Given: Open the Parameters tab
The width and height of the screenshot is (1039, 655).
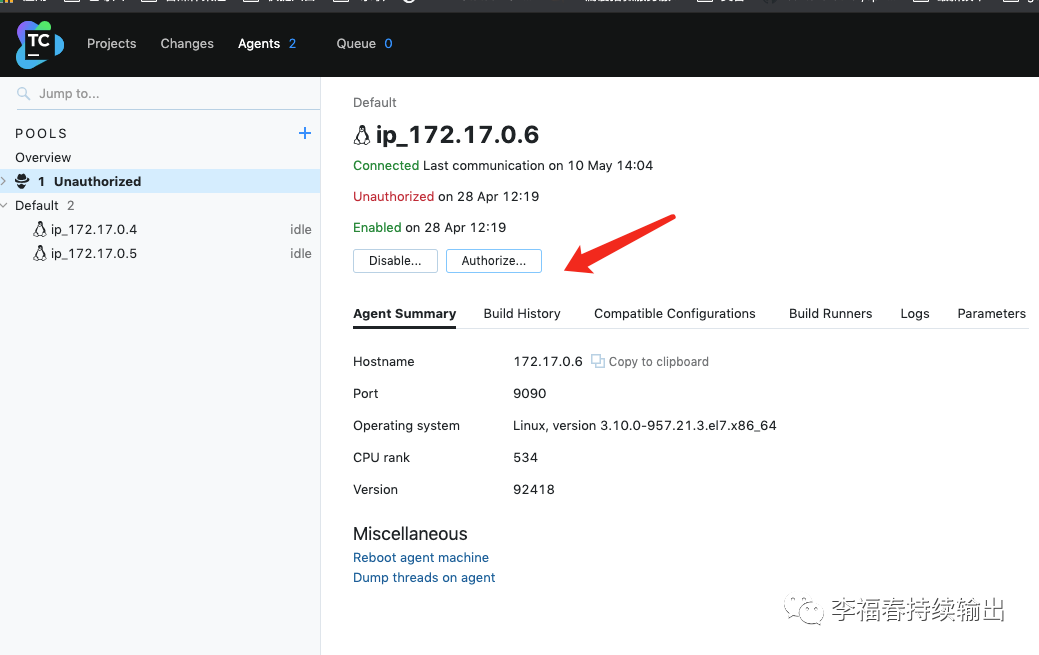Looking at the screenshot, I should (991, 314).
